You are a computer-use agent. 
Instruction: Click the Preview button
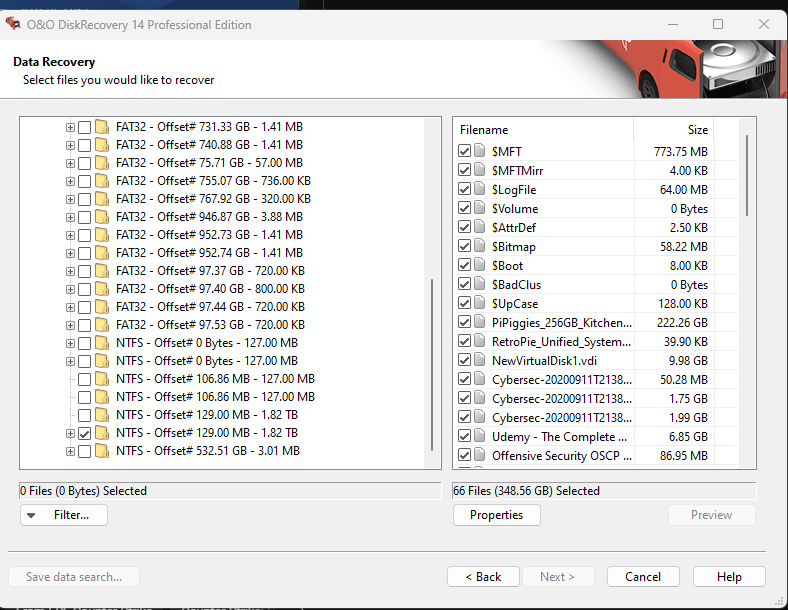pyautogui.click(x=711, y=515)
